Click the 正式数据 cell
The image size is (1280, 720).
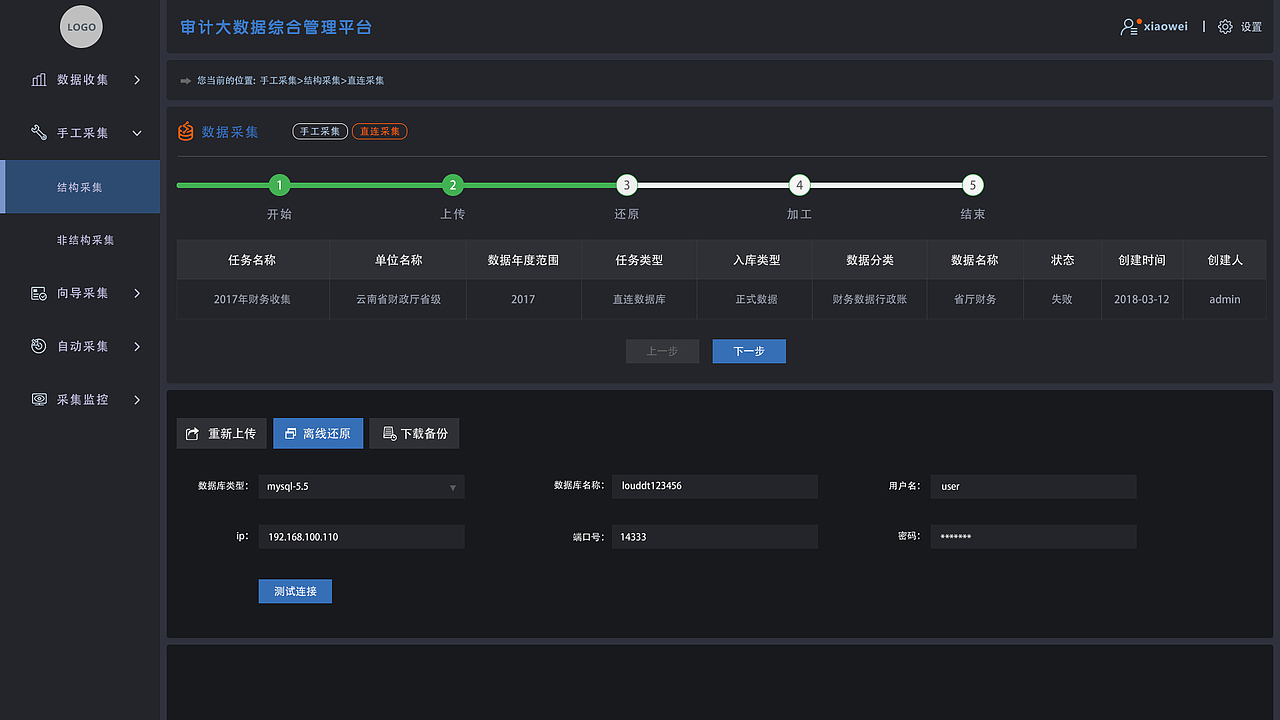(755, 299)
